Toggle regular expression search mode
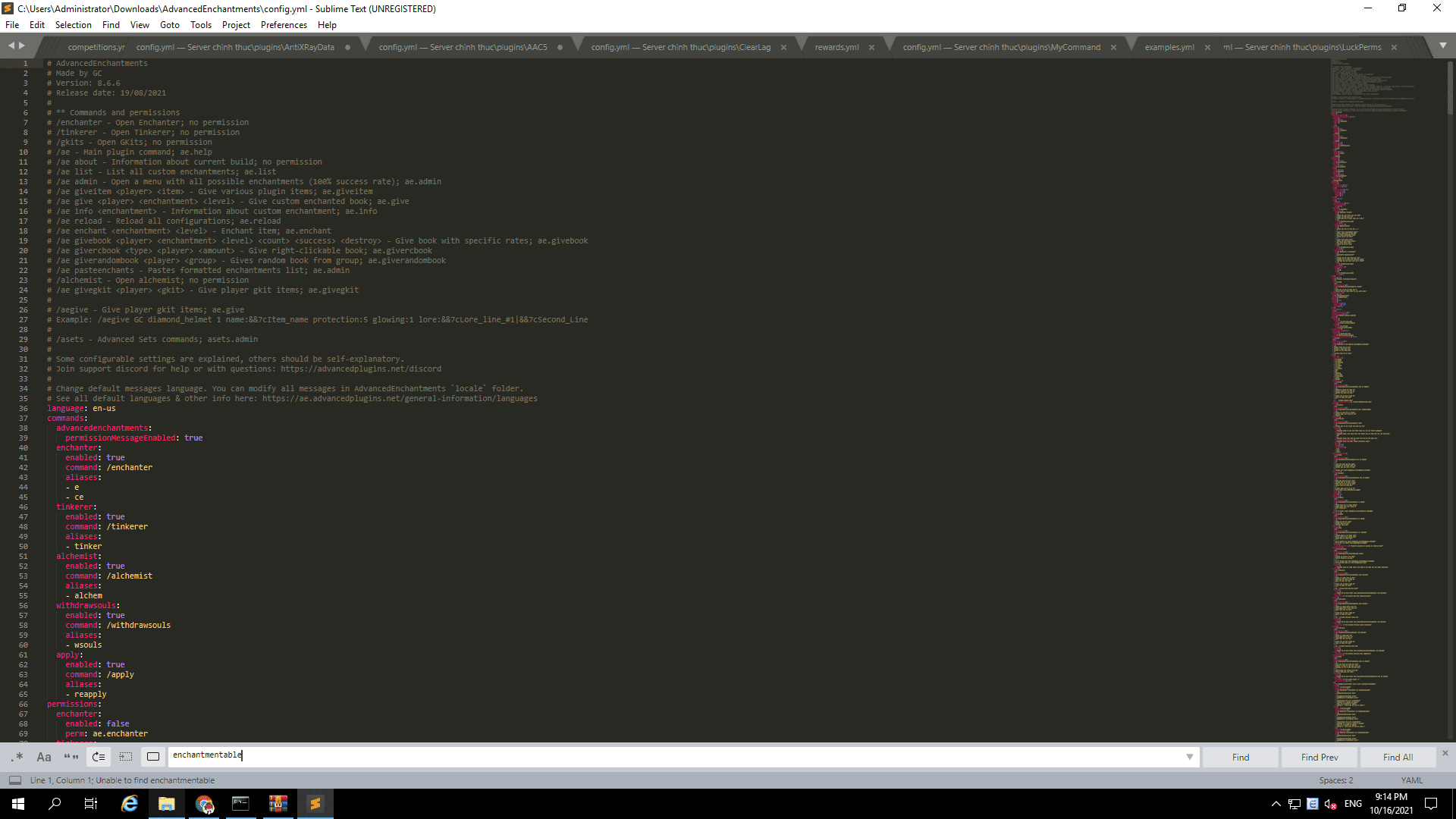1456x819 pixels. [x=17, y=757]
